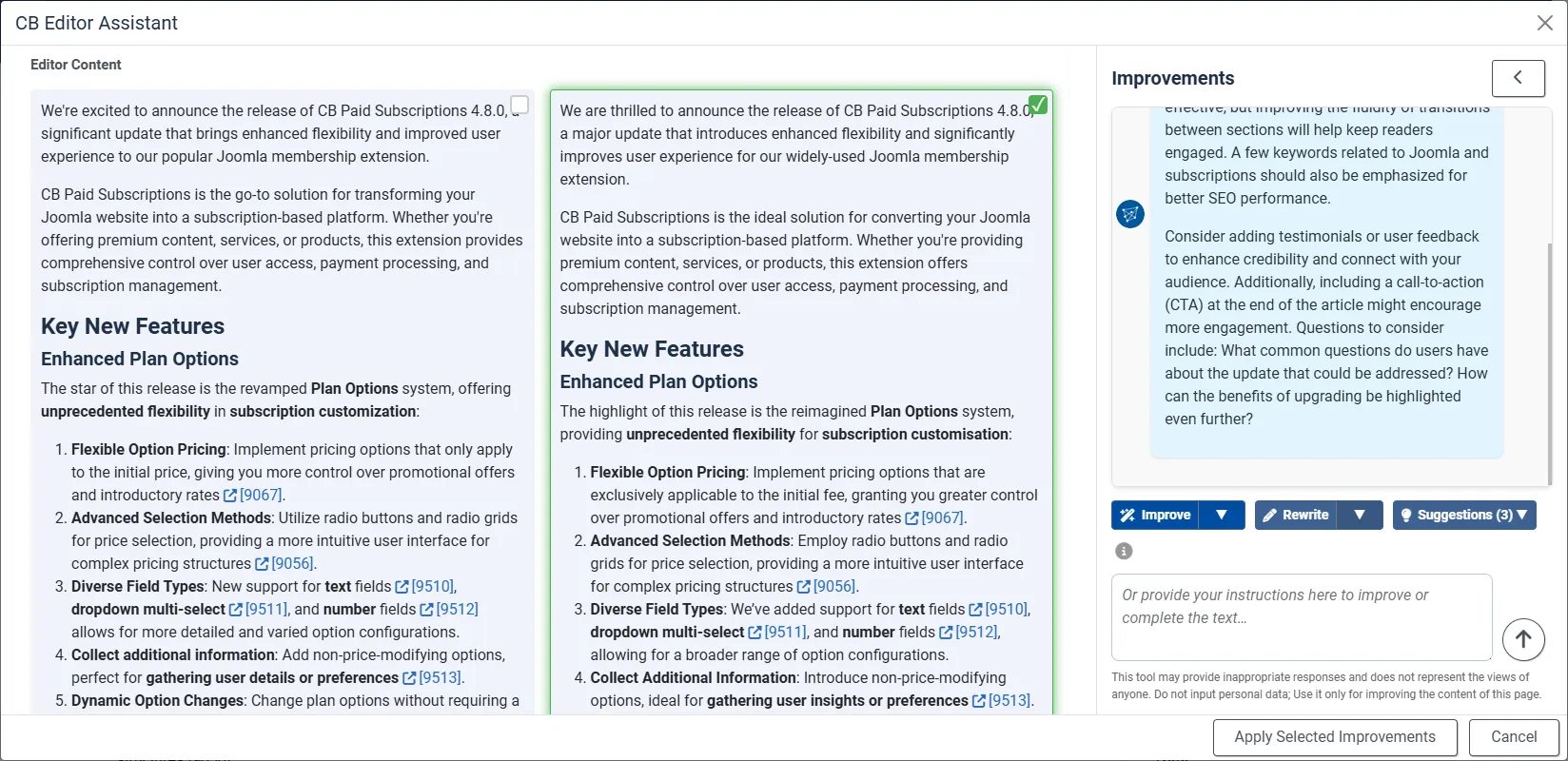1568x761 pixels.
Task: Close the CB Editor Assistant dialog
Action: 1545,23
